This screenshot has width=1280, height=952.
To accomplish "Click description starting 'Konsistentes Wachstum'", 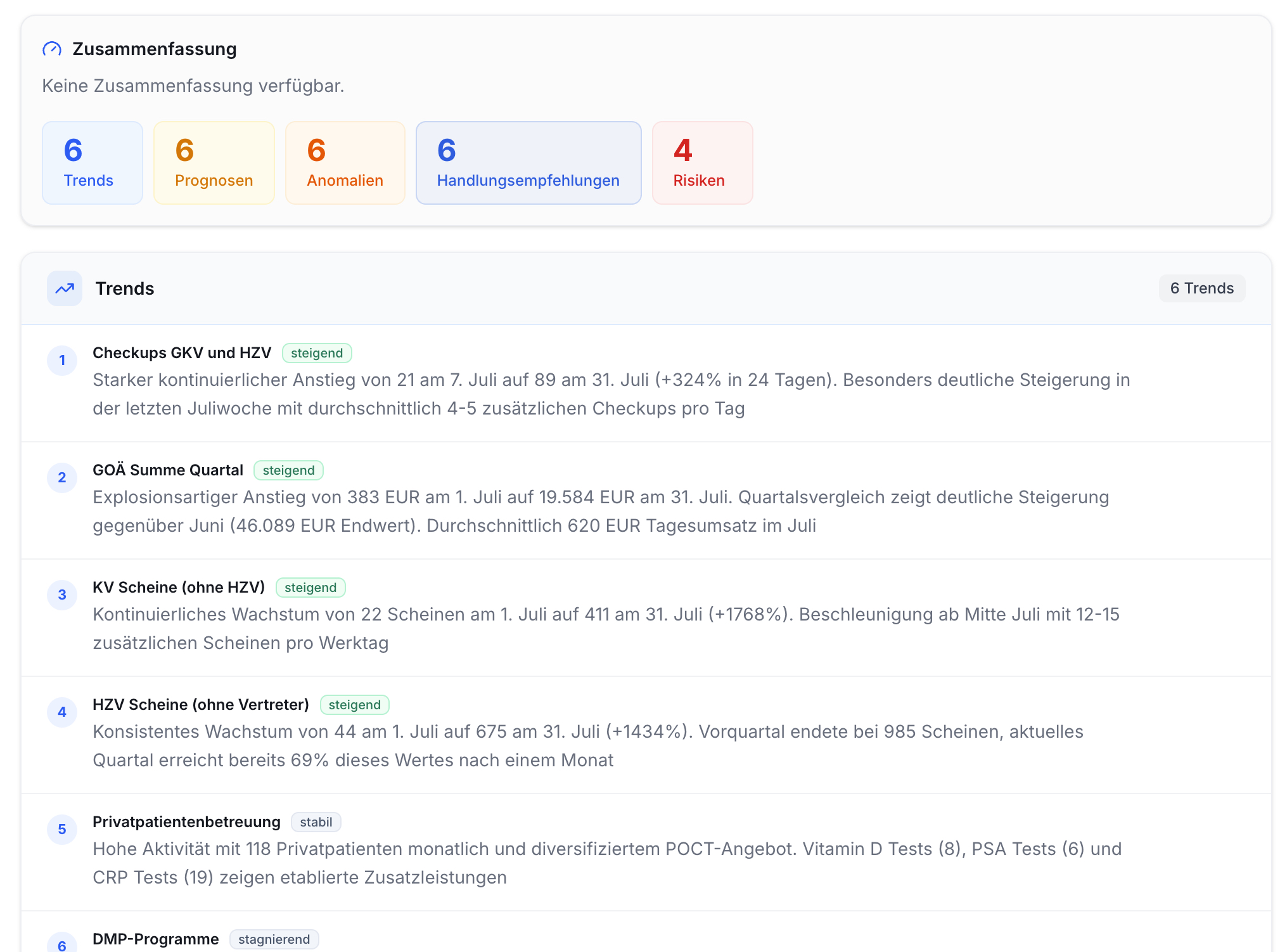I will (x=588, y=746).
